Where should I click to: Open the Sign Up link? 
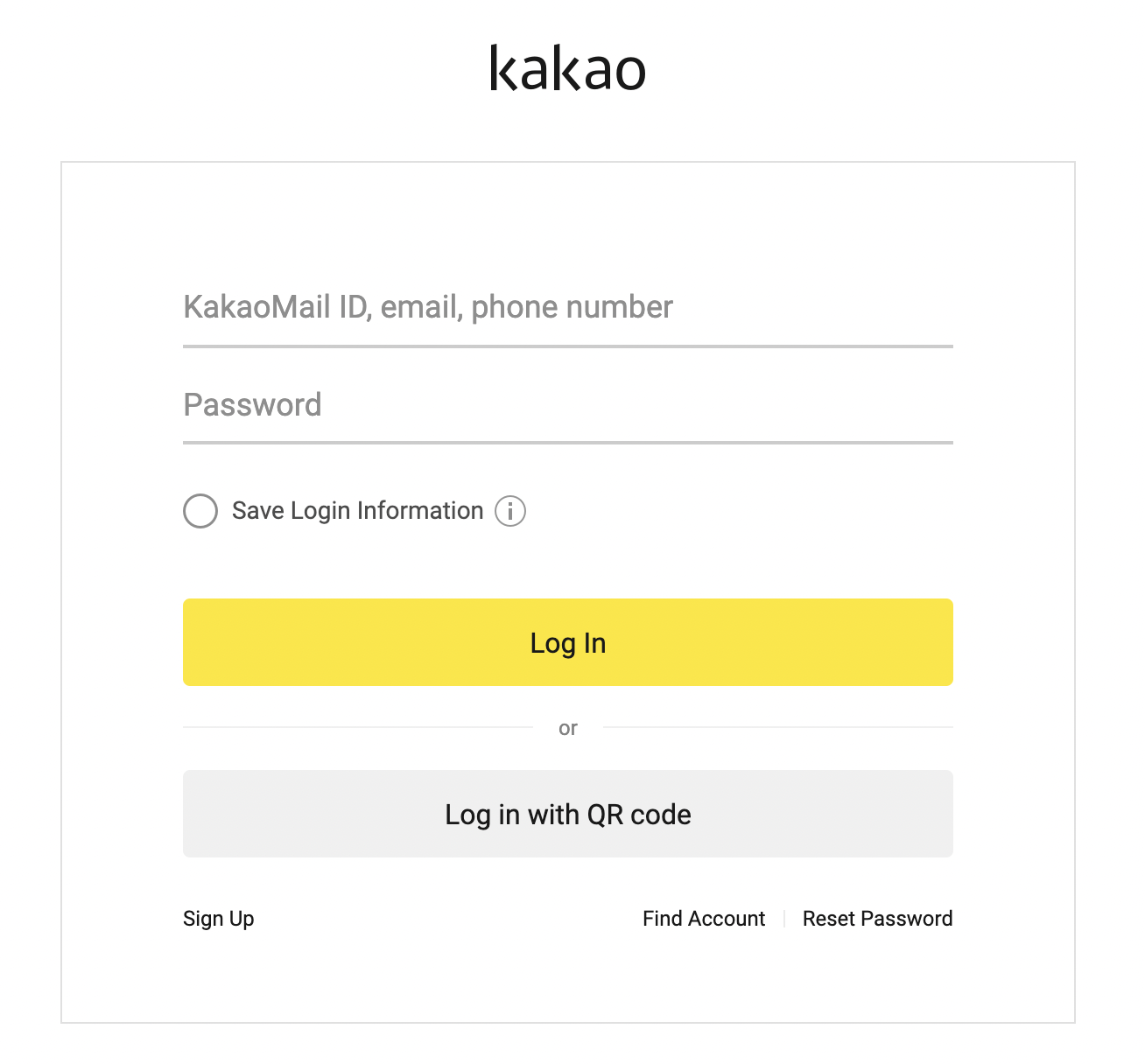219,919
